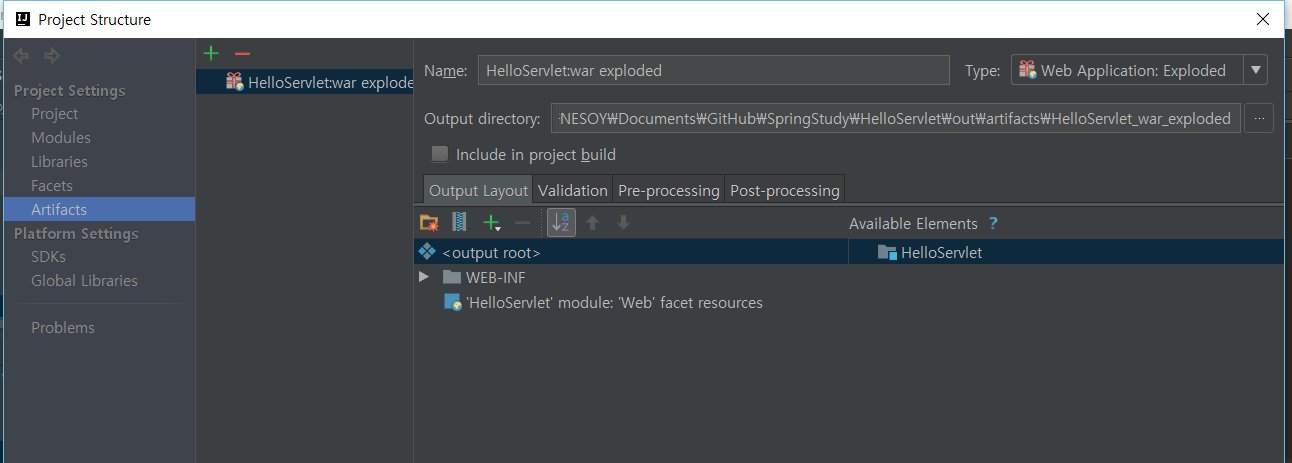Remove the selected artifact with the red minus
The image size is (1292, 463).
coord(242,53)
